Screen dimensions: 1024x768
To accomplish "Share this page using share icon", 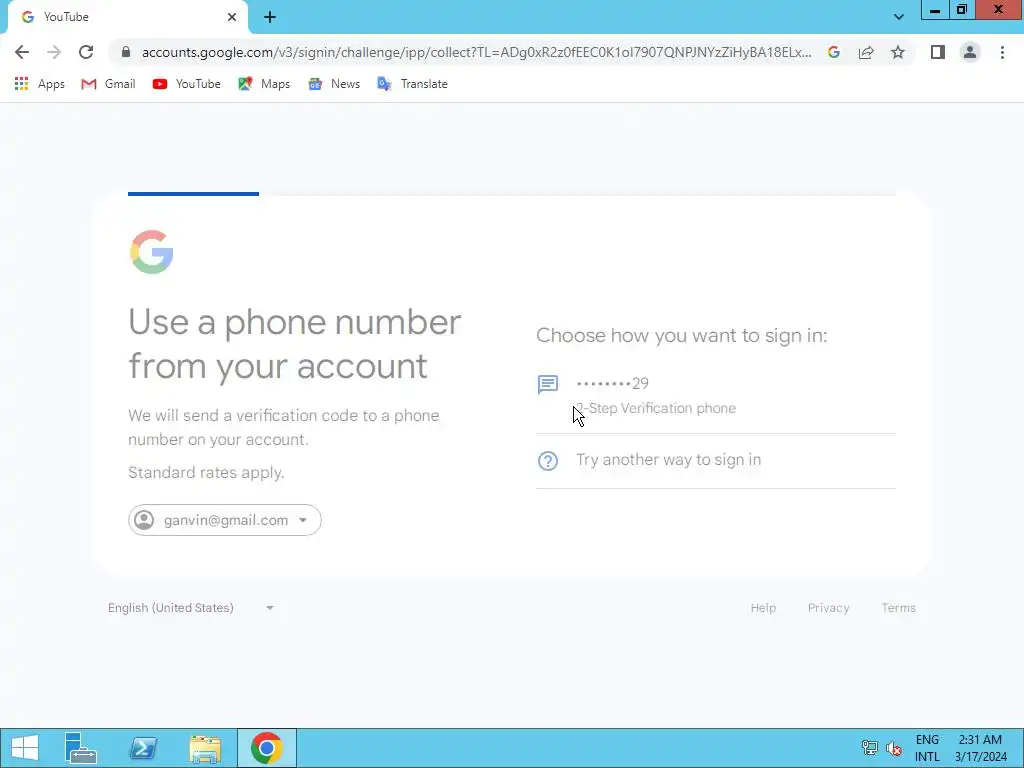I will [866, 52].
